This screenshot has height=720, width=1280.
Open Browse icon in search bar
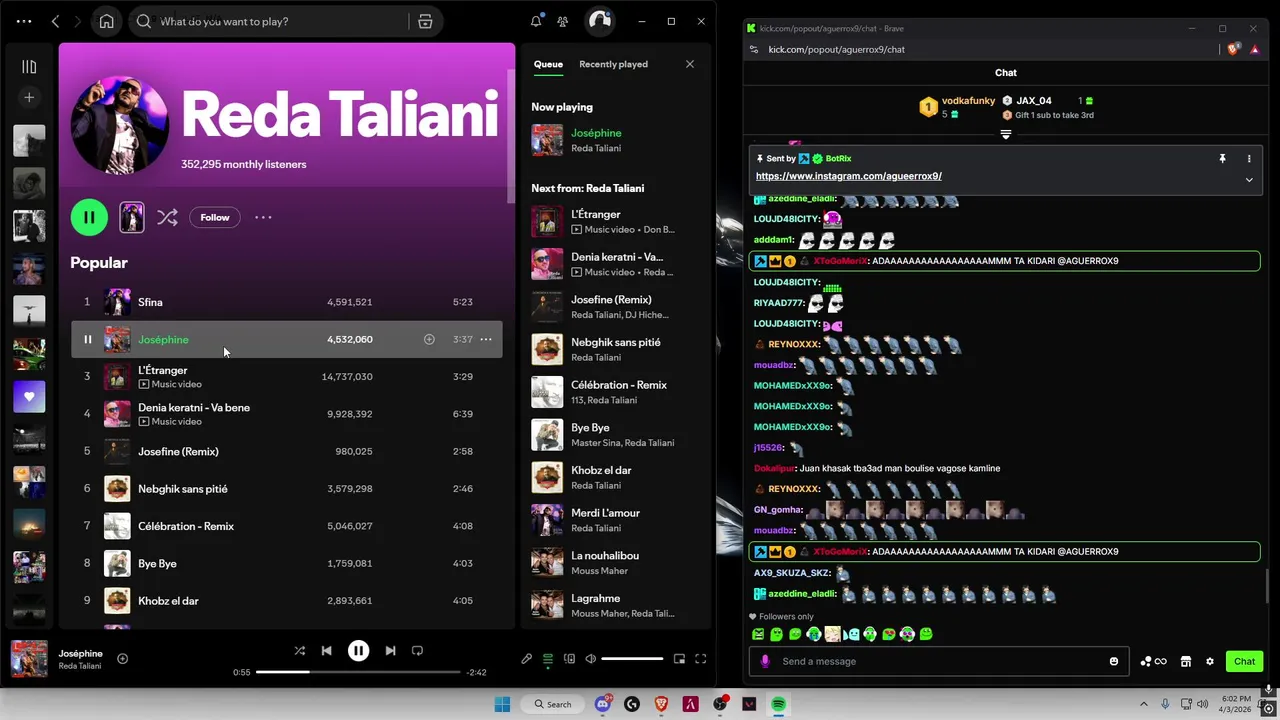[425, 21]
